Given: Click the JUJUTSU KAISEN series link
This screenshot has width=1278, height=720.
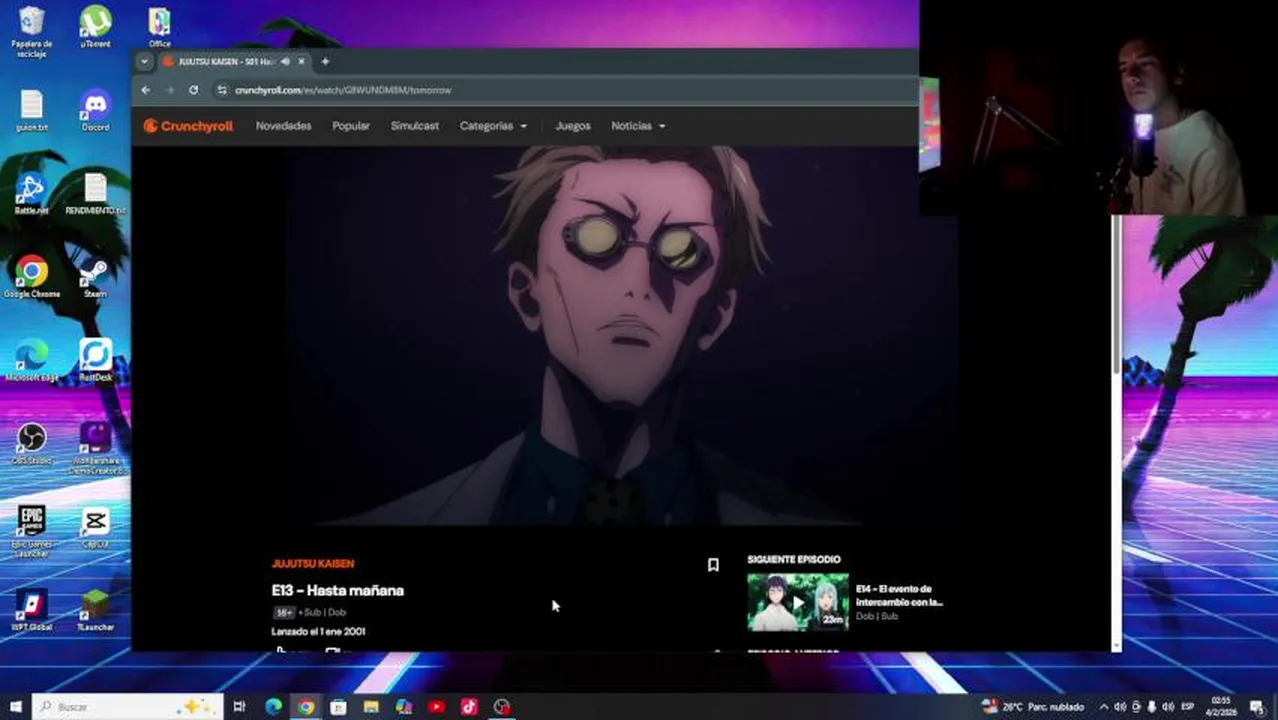Looking at the screenshot, I should point(313,564).
